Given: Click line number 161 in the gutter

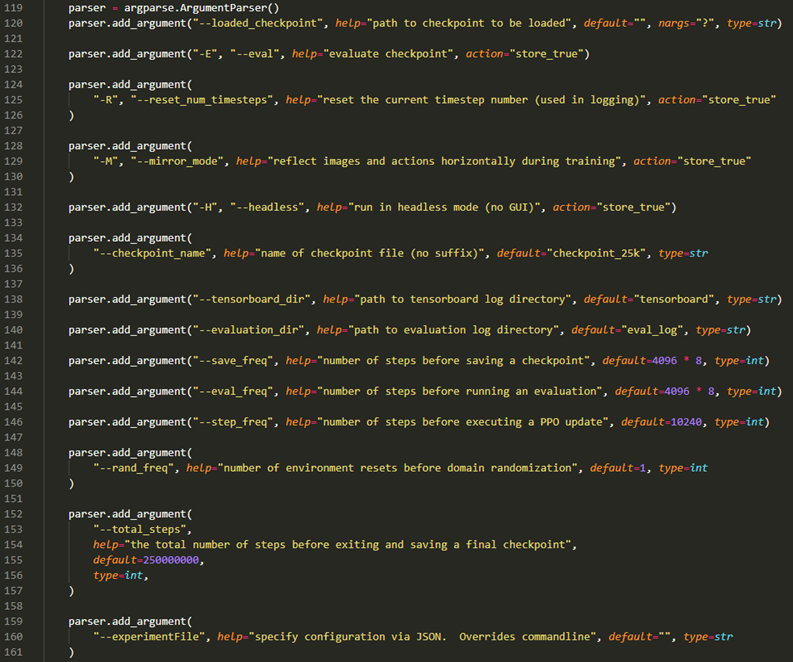Looking at the screenshot, I should (14, 652).
